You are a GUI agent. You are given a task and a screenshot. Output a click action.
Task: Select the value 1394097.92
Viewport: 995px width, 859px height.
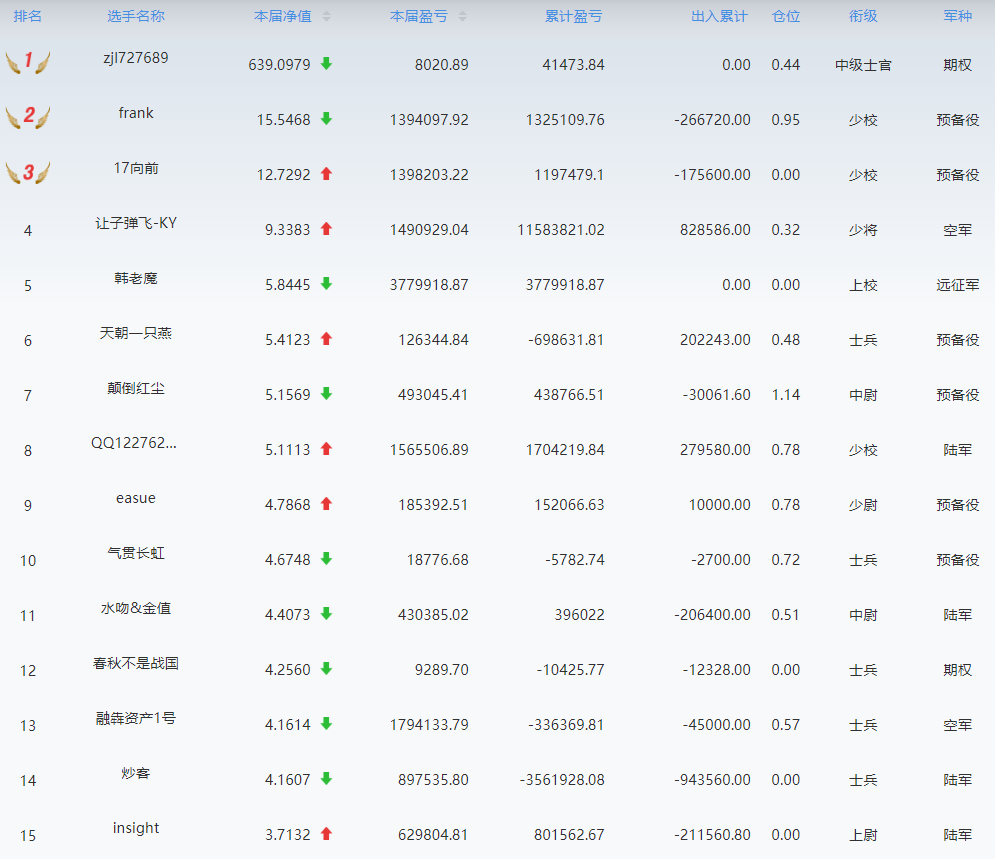[429, 120]
